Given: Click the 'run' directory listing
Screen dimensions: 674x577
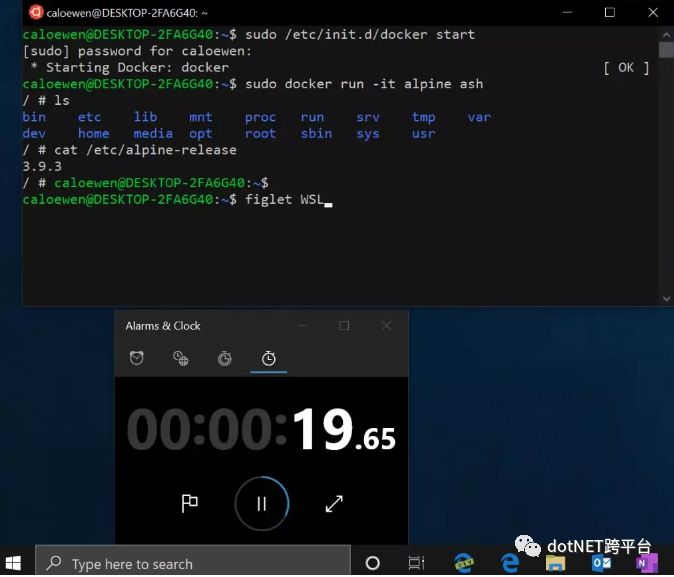Looking at the screenshot, I should (x=312, y=117).
